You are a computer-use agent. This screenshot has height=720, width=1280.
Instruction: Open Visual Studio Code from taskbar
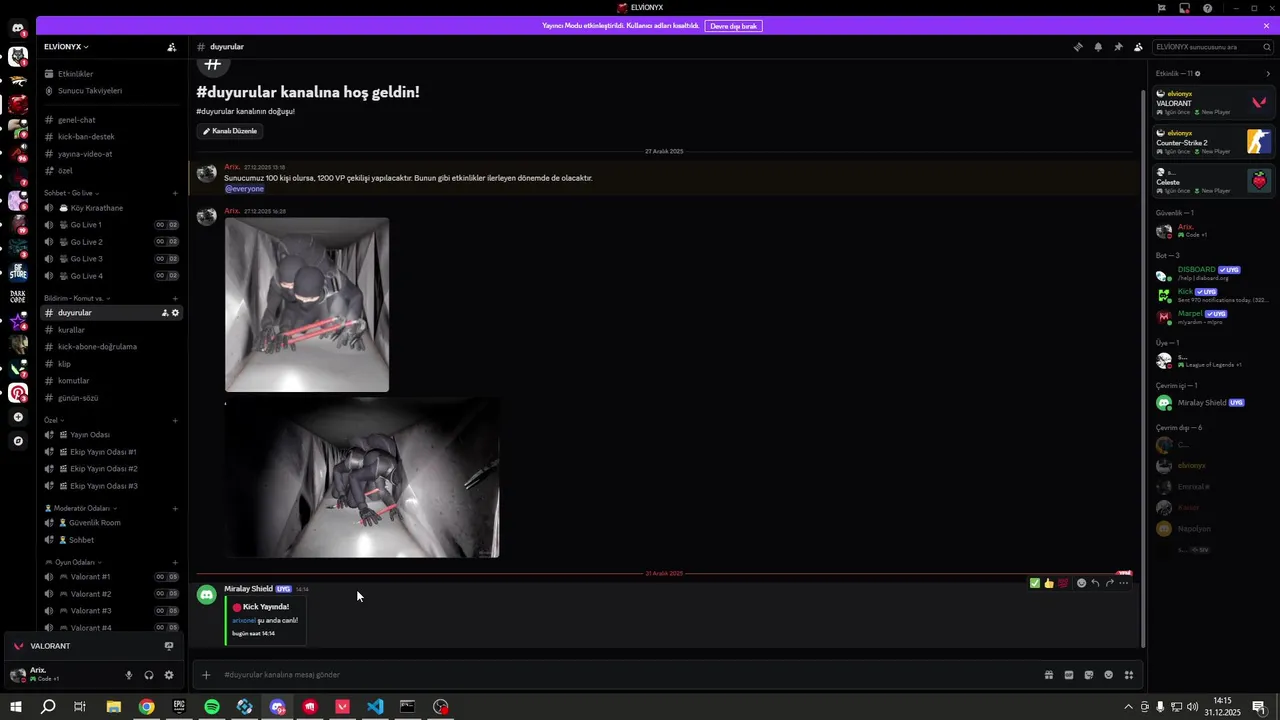375,707
